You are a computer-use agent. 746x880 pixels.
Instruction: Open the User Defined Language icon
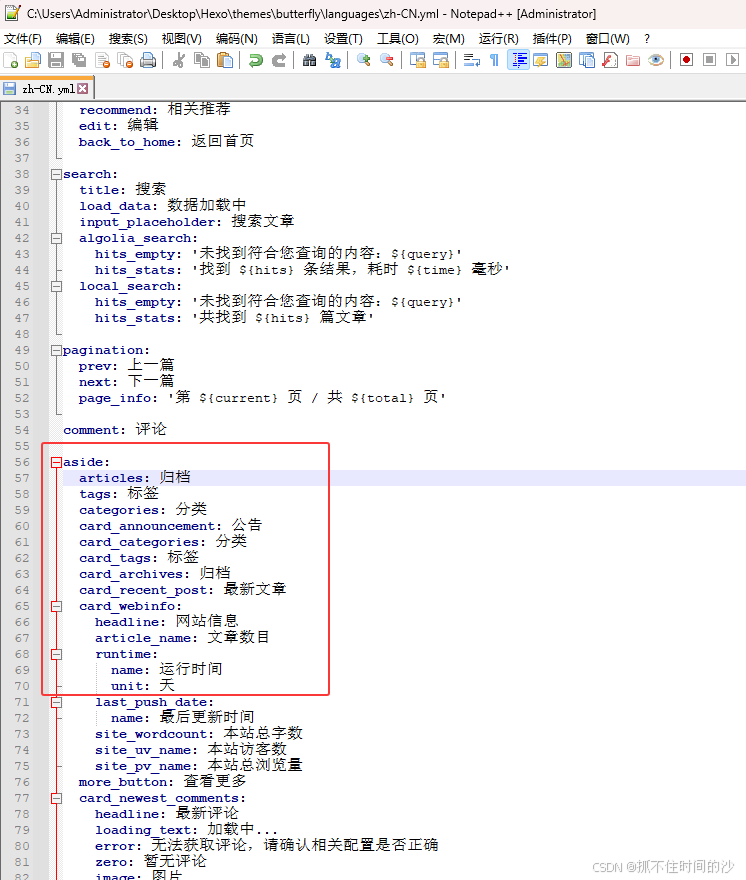pyautogui.click(x=541, y=60)
